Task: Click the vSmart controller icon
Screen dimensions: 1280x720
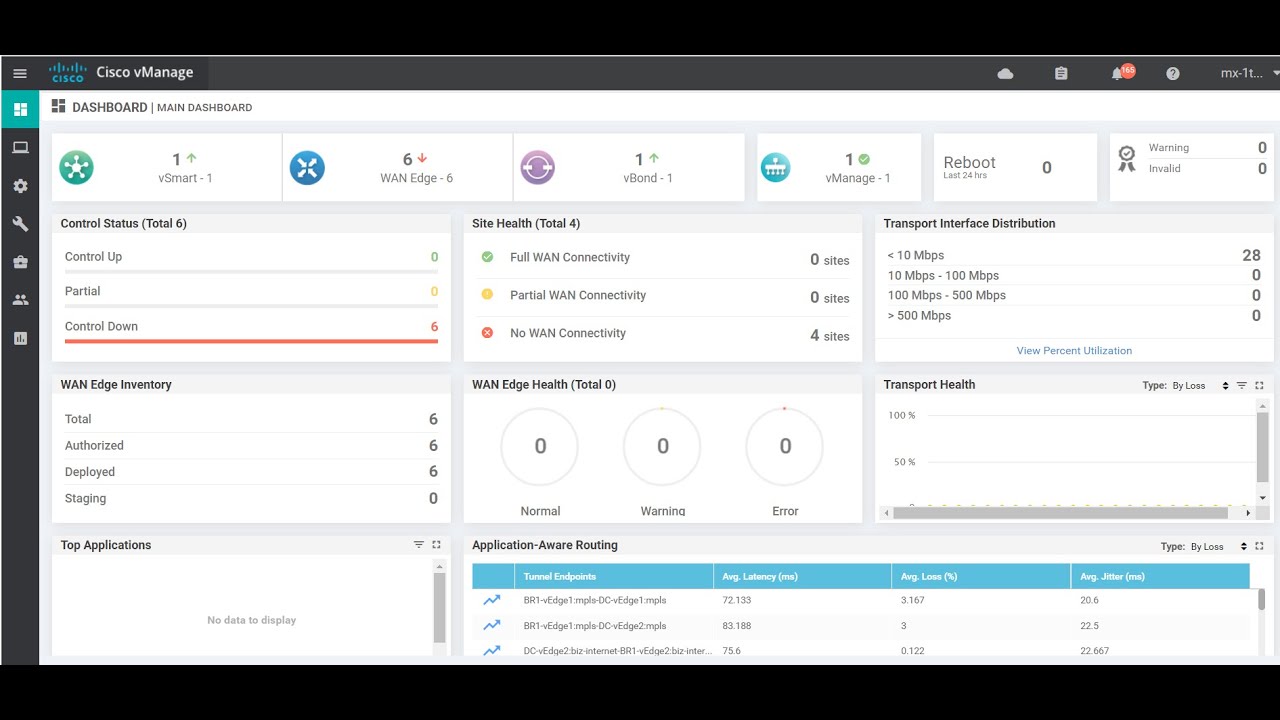Action: click(x=76, y=167)
